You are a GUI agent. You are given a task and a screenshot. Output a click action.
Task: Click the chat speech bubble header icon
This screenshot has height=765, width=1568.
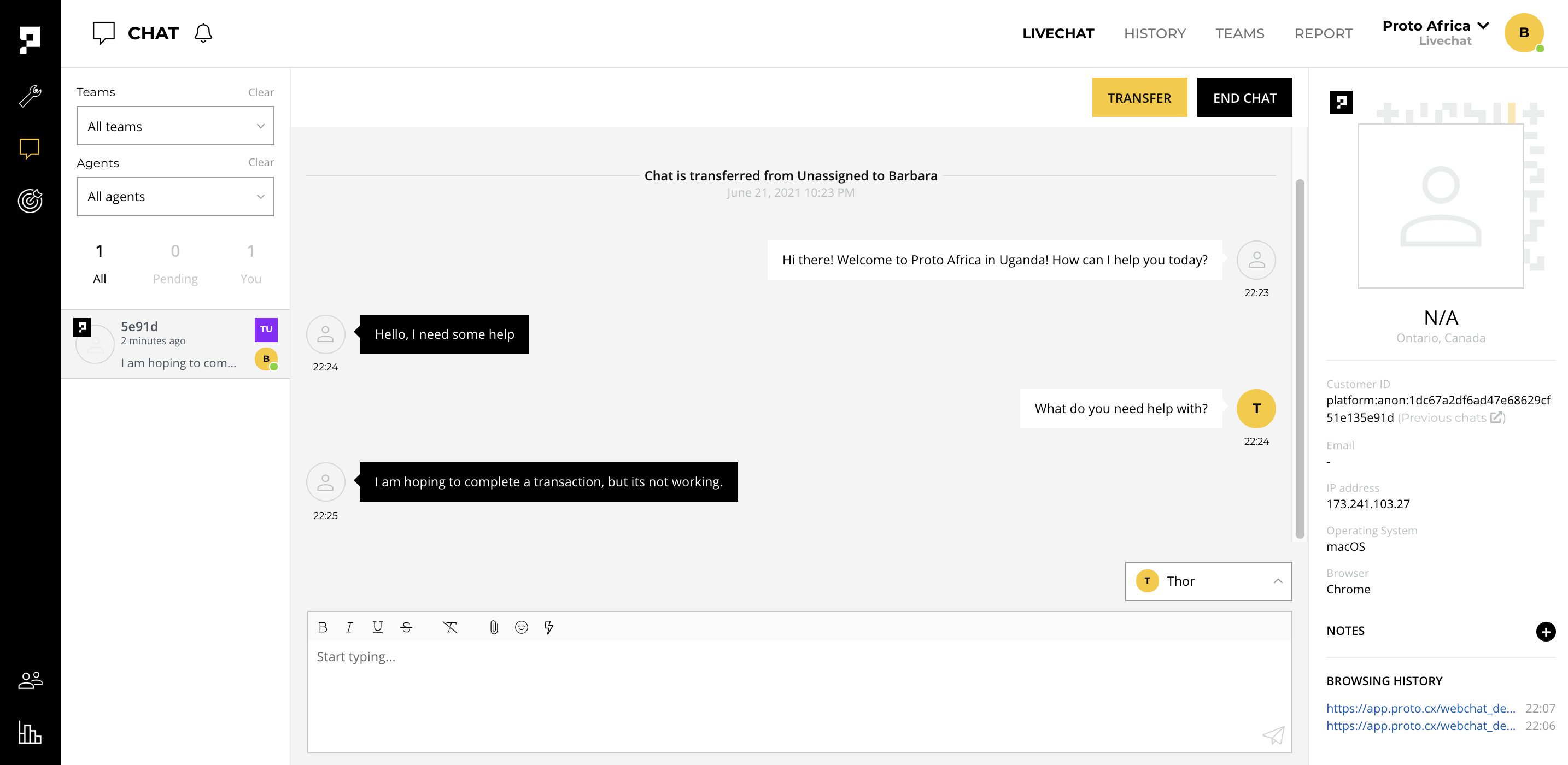click(103, 33)
